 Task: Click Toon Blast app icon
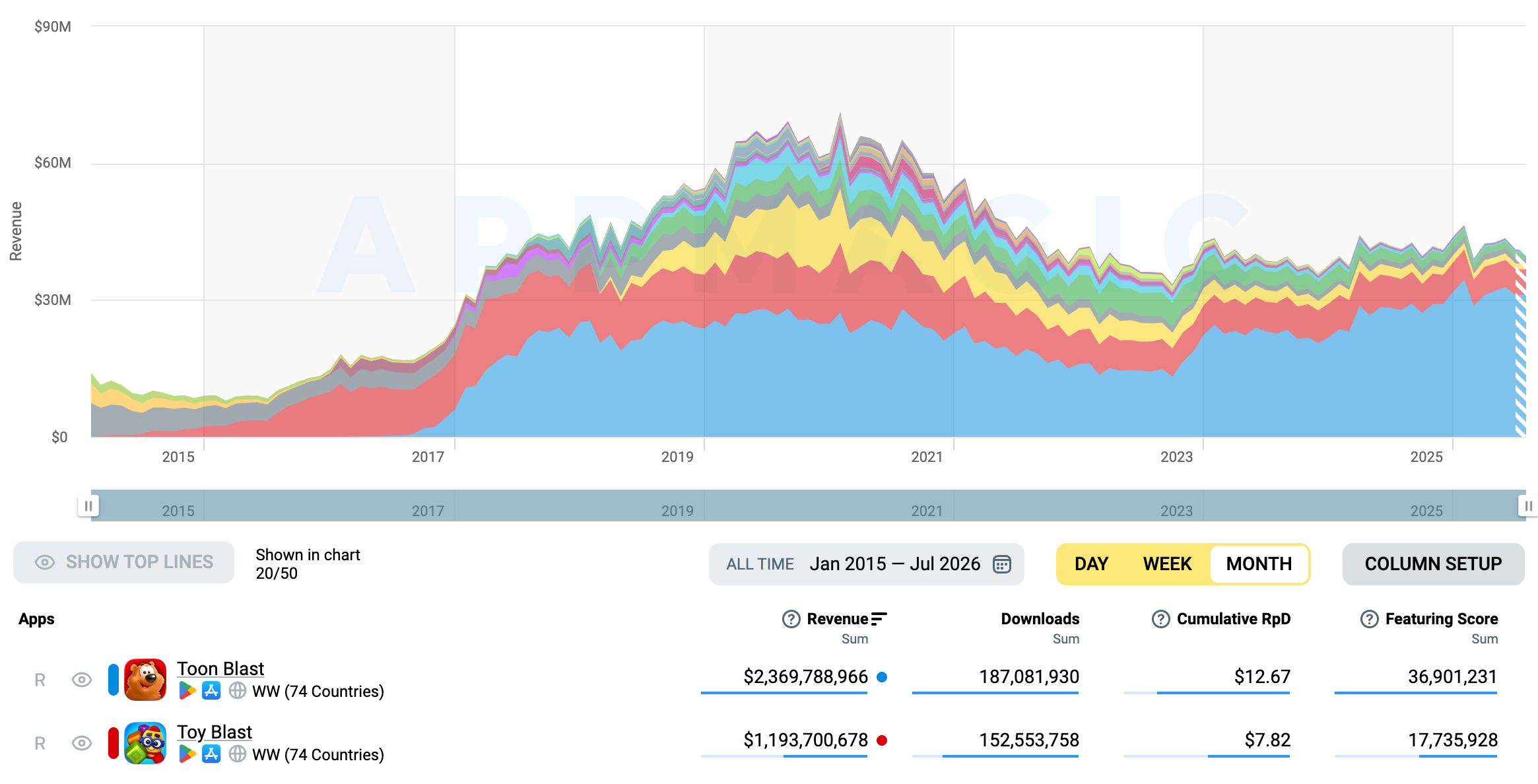(145, 680)
